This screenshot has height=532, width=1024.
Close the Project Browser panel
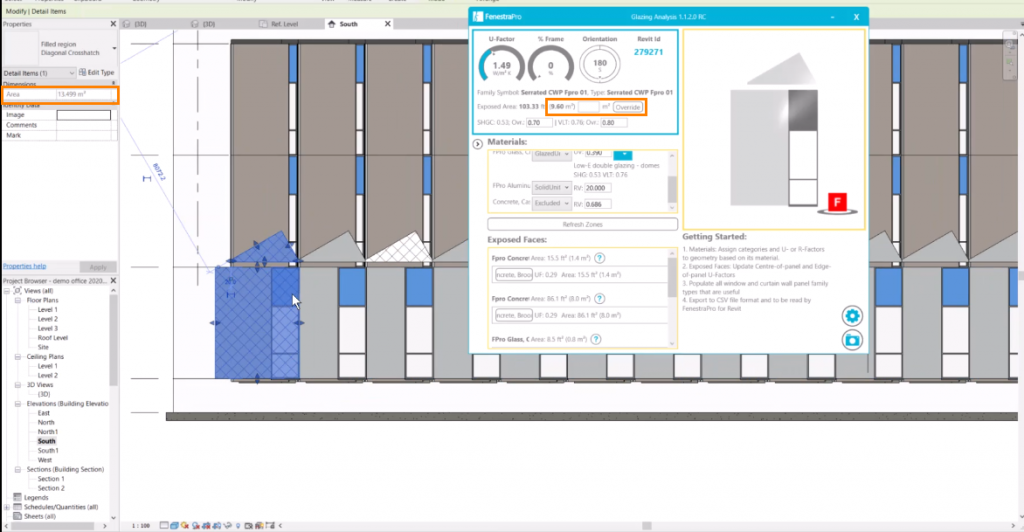113,281
